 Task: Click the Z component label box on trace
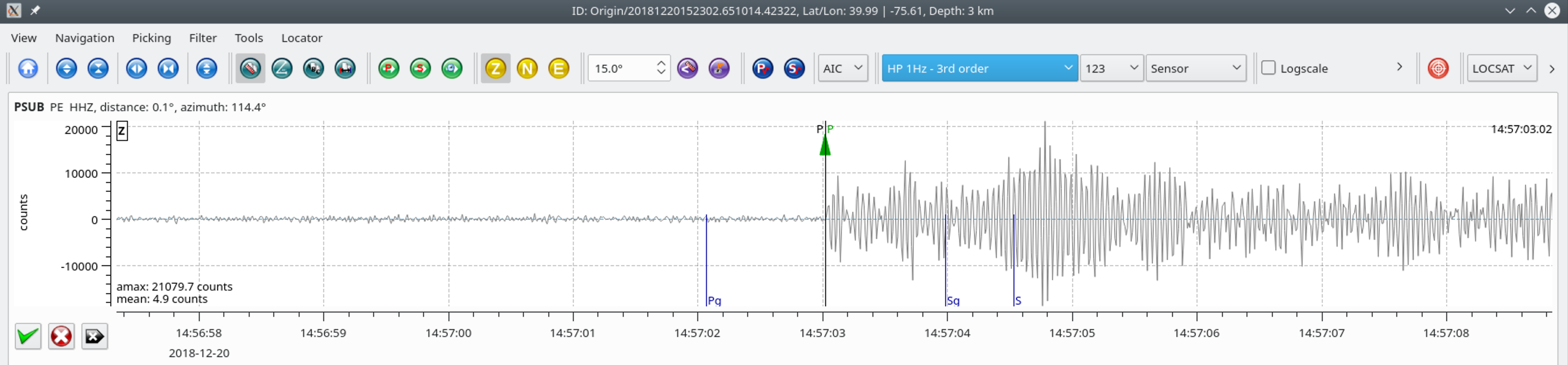pyautogui.click(x=122, y=131)
